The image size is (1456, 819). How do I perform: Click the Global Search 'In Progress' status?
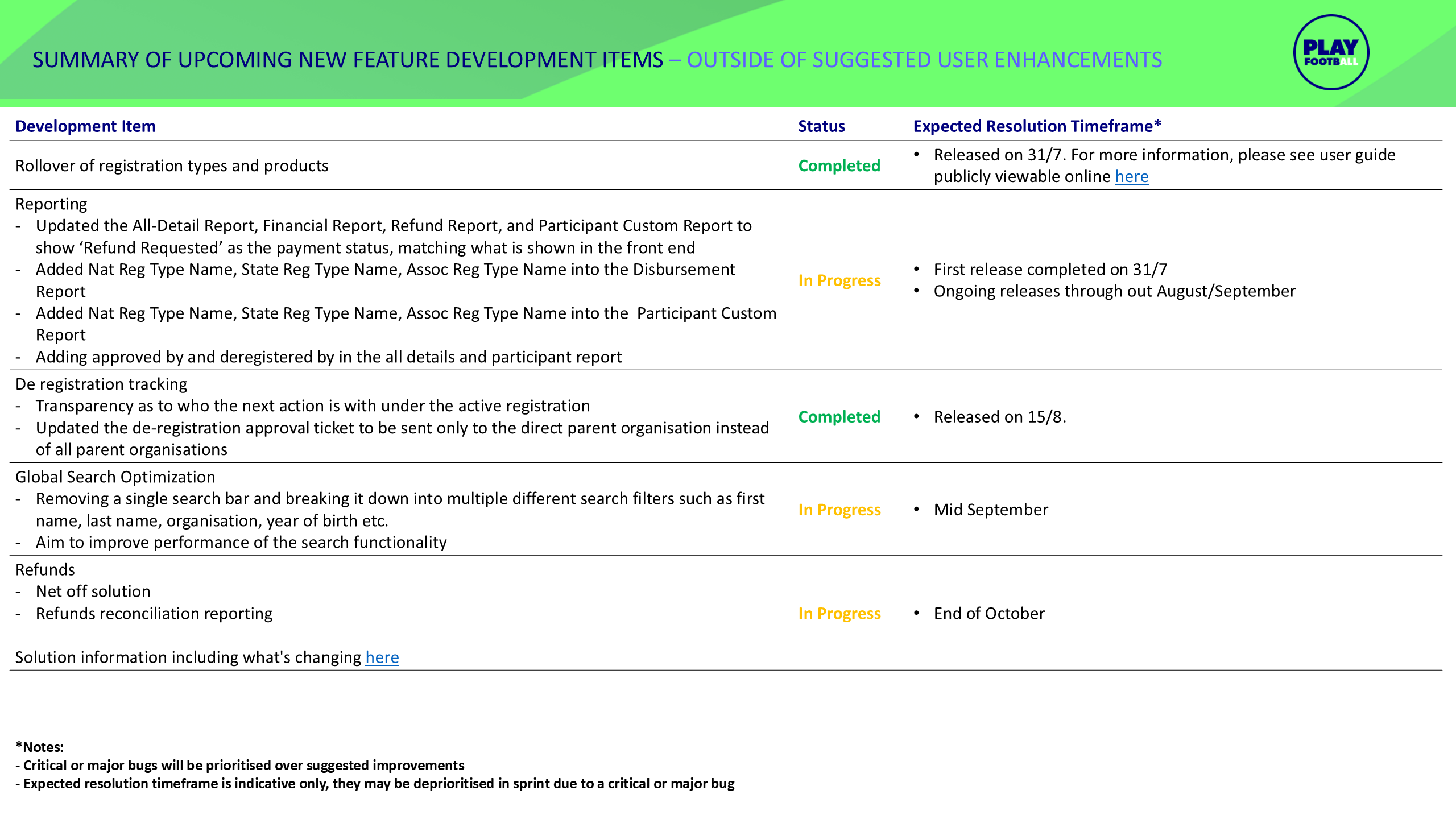click(x=839, y=510)
